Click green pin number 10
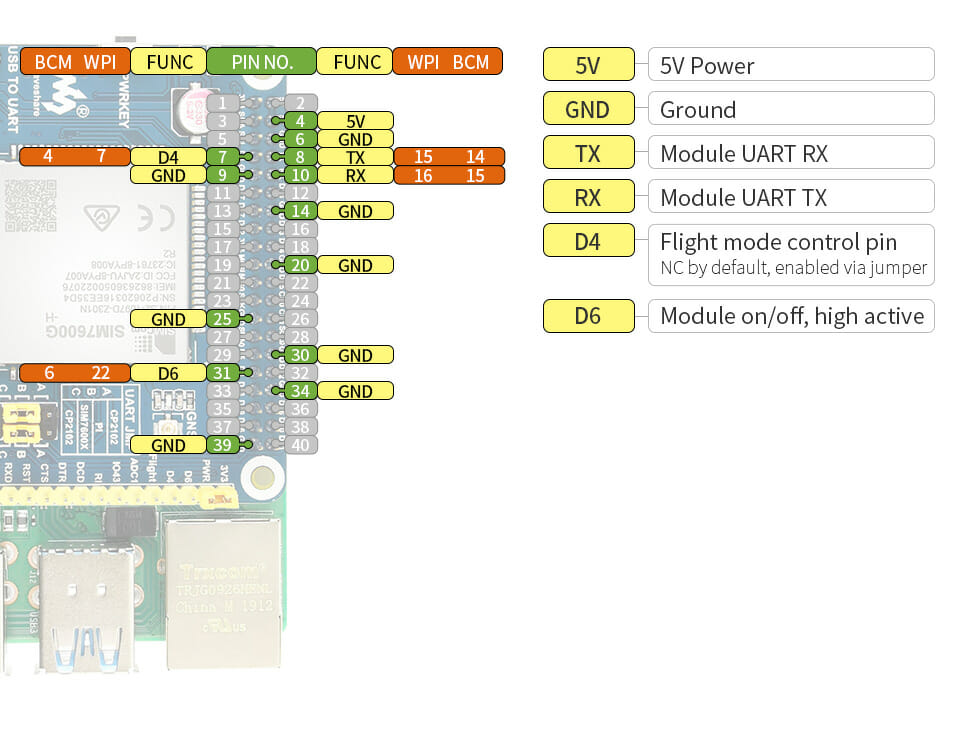The width and height of the screenshot is (960, 729). pos(301,175)
